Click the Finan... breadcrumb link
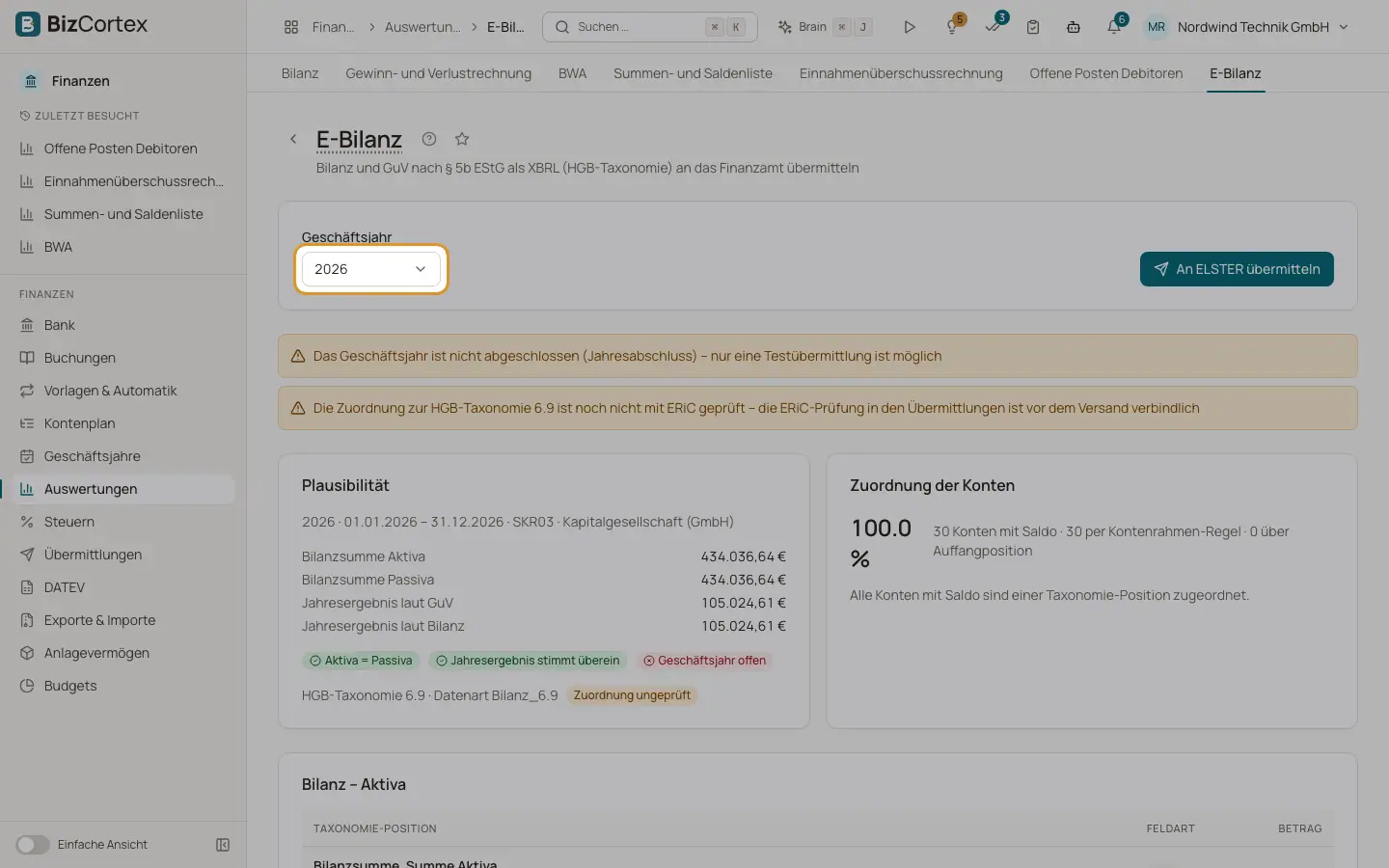 point(333,27)
